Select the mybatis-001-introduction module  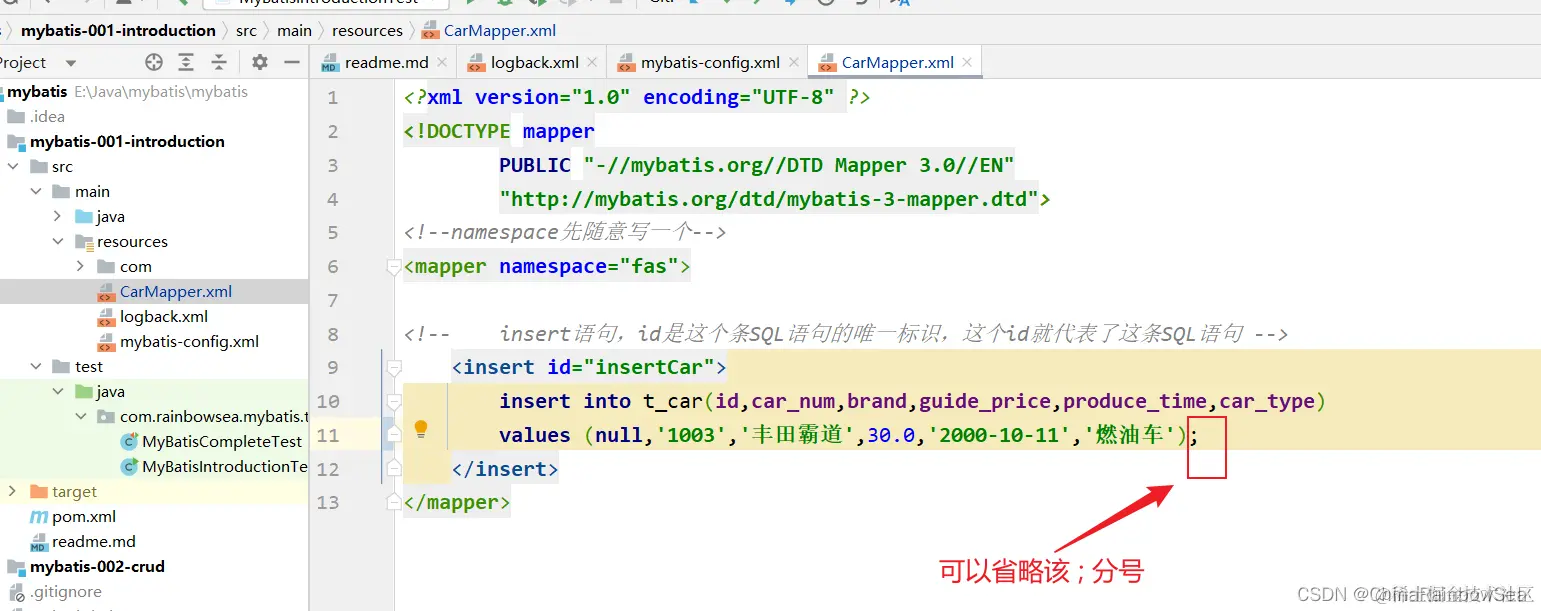[x=127, y=141]
